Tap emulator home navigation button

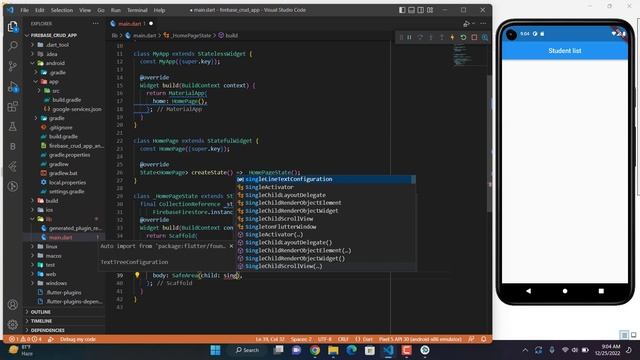[565, 291]
